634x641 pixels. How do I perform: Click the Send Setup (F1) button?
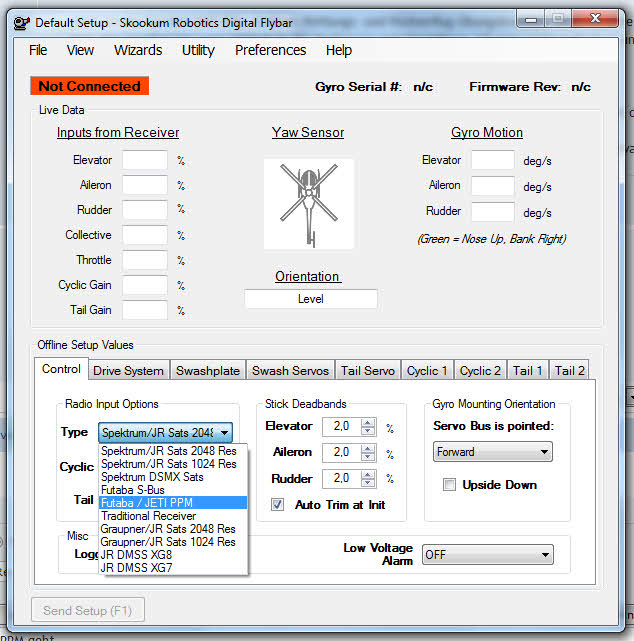click(x=88, y=610)
